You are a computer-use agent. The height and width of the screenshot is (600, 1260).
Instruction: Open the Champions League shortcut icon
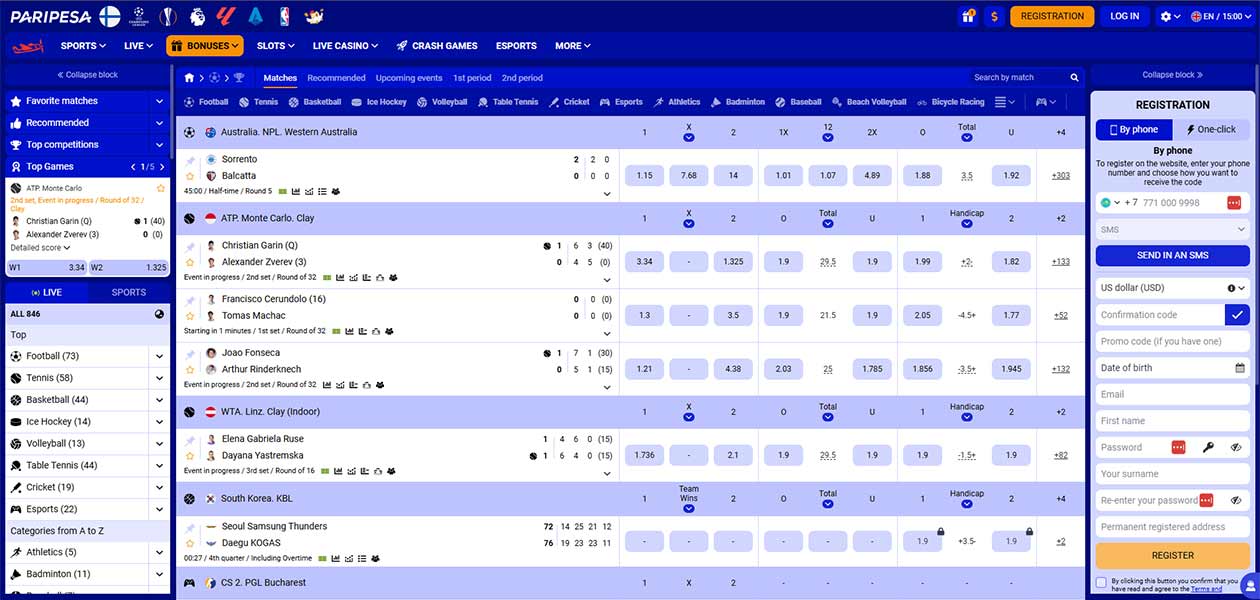click(x=140, y=16)
